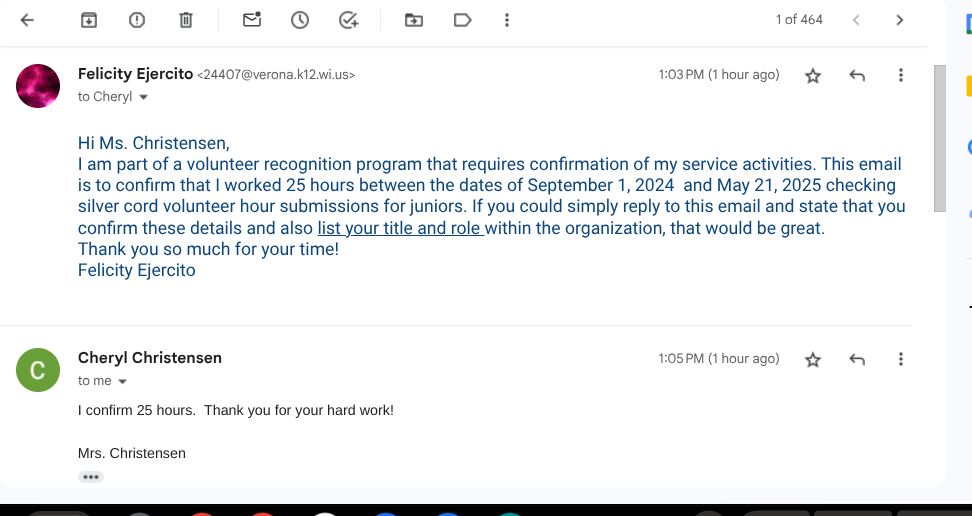
Task: Open the top toolbar more options menu
Action: [x=507, y=20]
